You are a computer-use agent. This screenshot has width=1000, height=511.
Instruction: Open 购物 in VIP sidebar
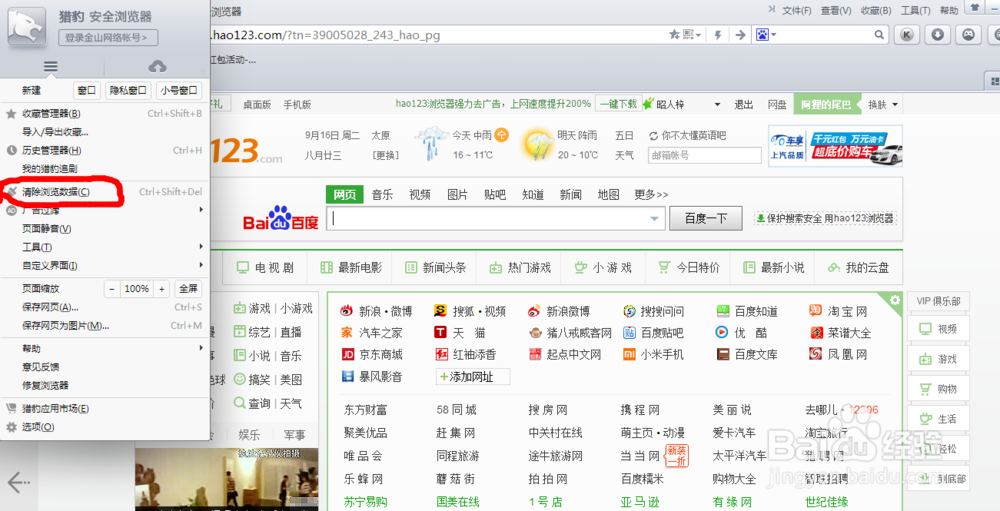[938, 389]
